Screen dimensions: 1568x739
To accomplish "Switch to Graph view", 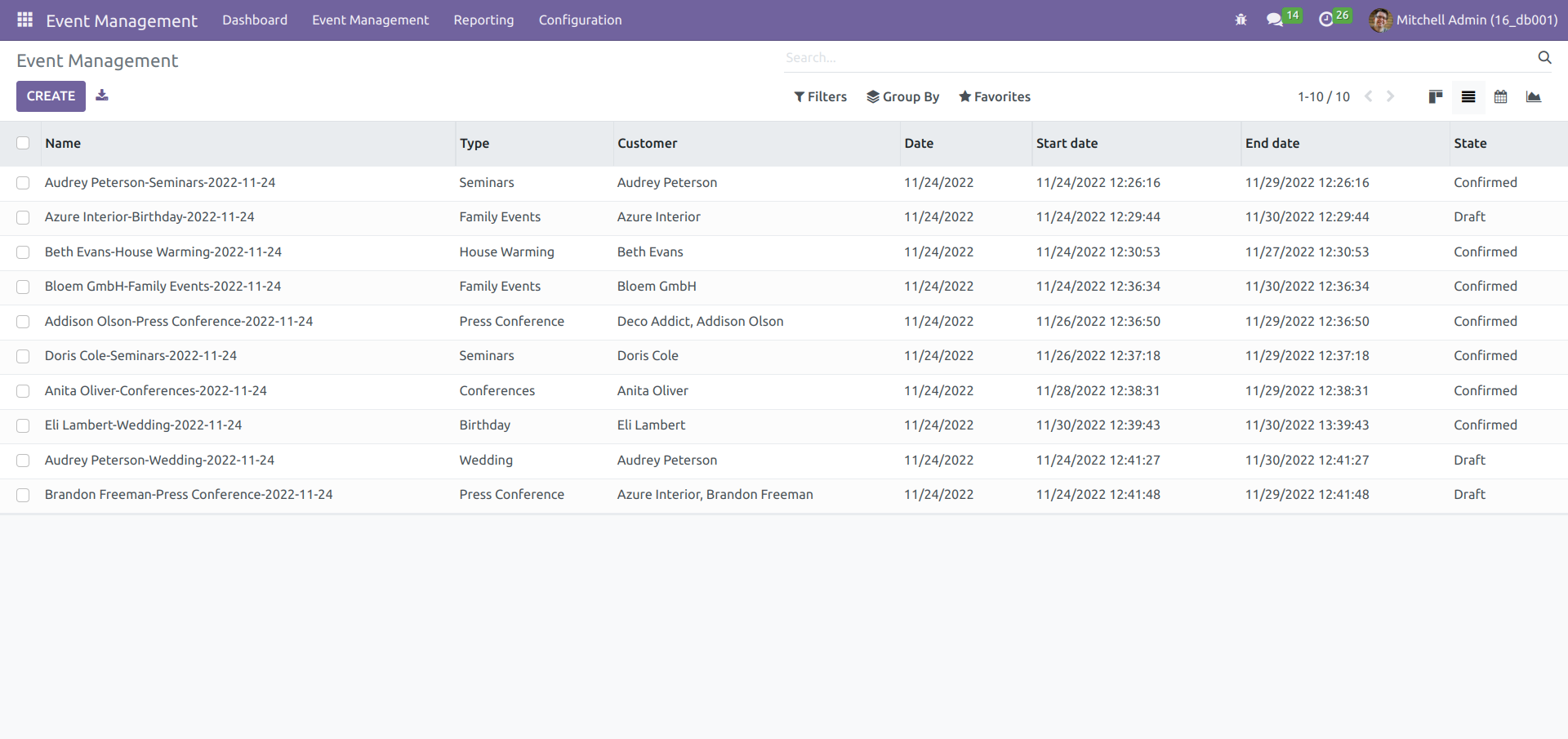I will click(1533, 96).
